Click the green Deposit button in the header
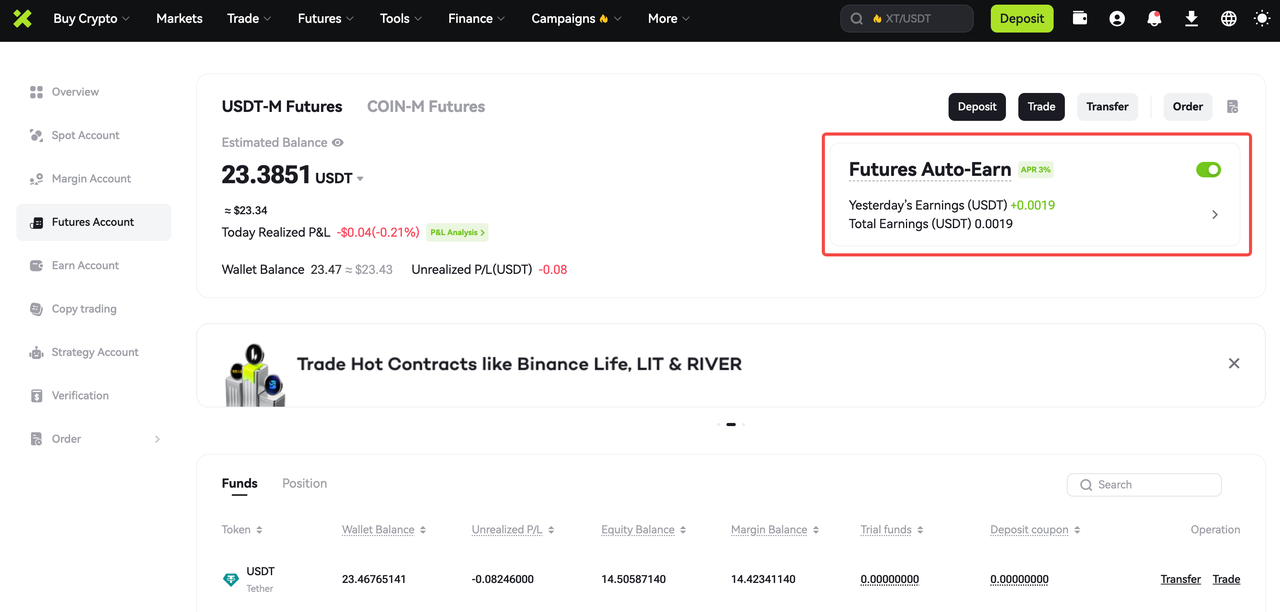1280x612 pixels. click(1022, 18)
